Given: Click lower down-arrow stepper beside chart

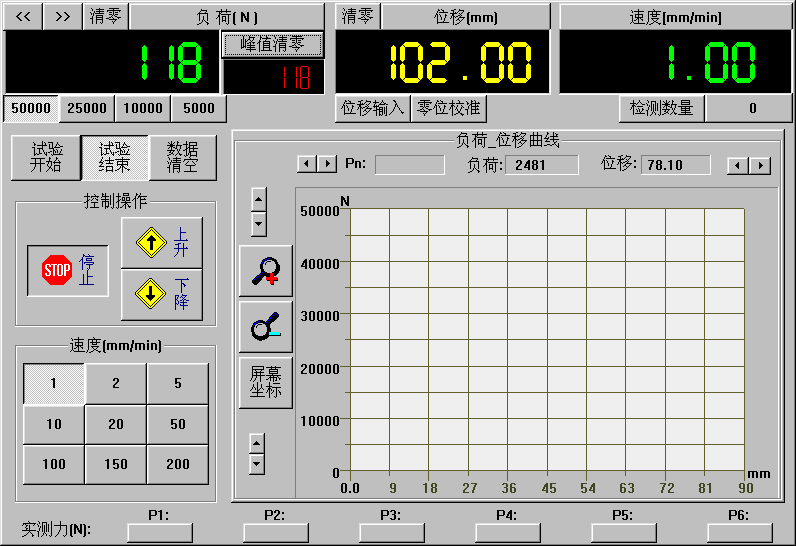Looking at the screenshot, I should pyautogui.click(x=257, y=464).
